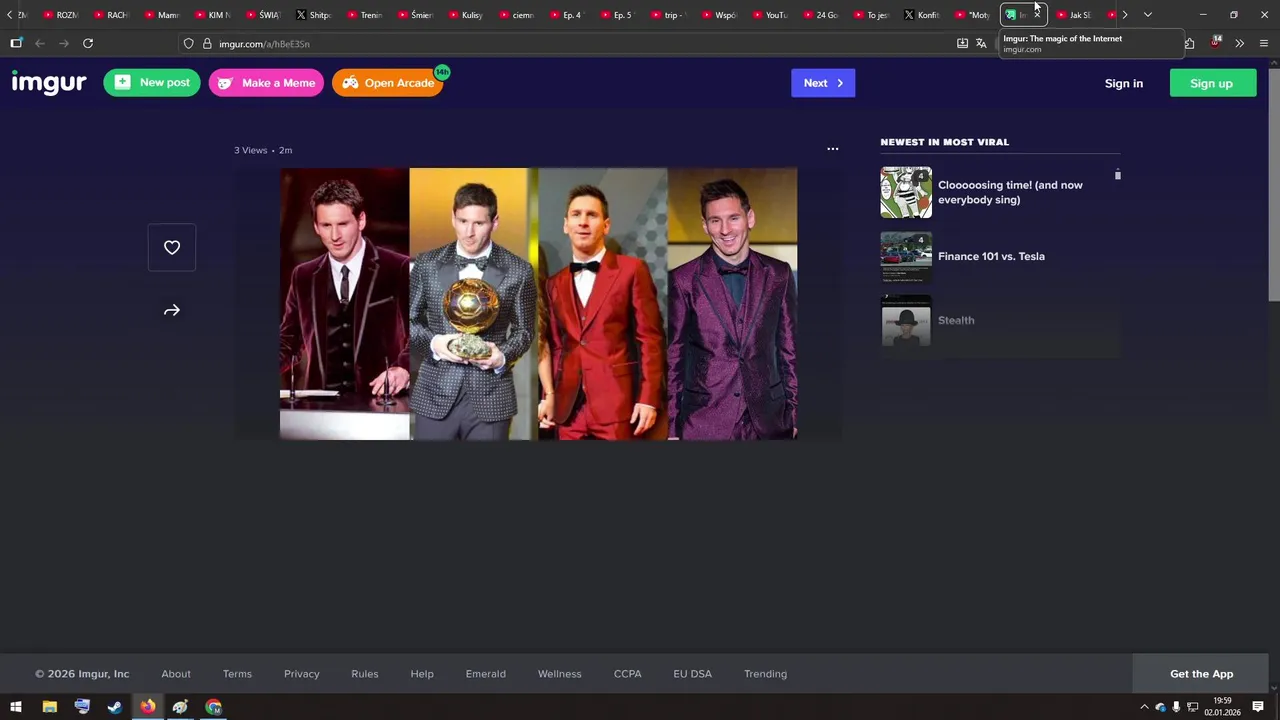
Task: Switch to the 'Kulisy' tab
Action: [465, 15]
